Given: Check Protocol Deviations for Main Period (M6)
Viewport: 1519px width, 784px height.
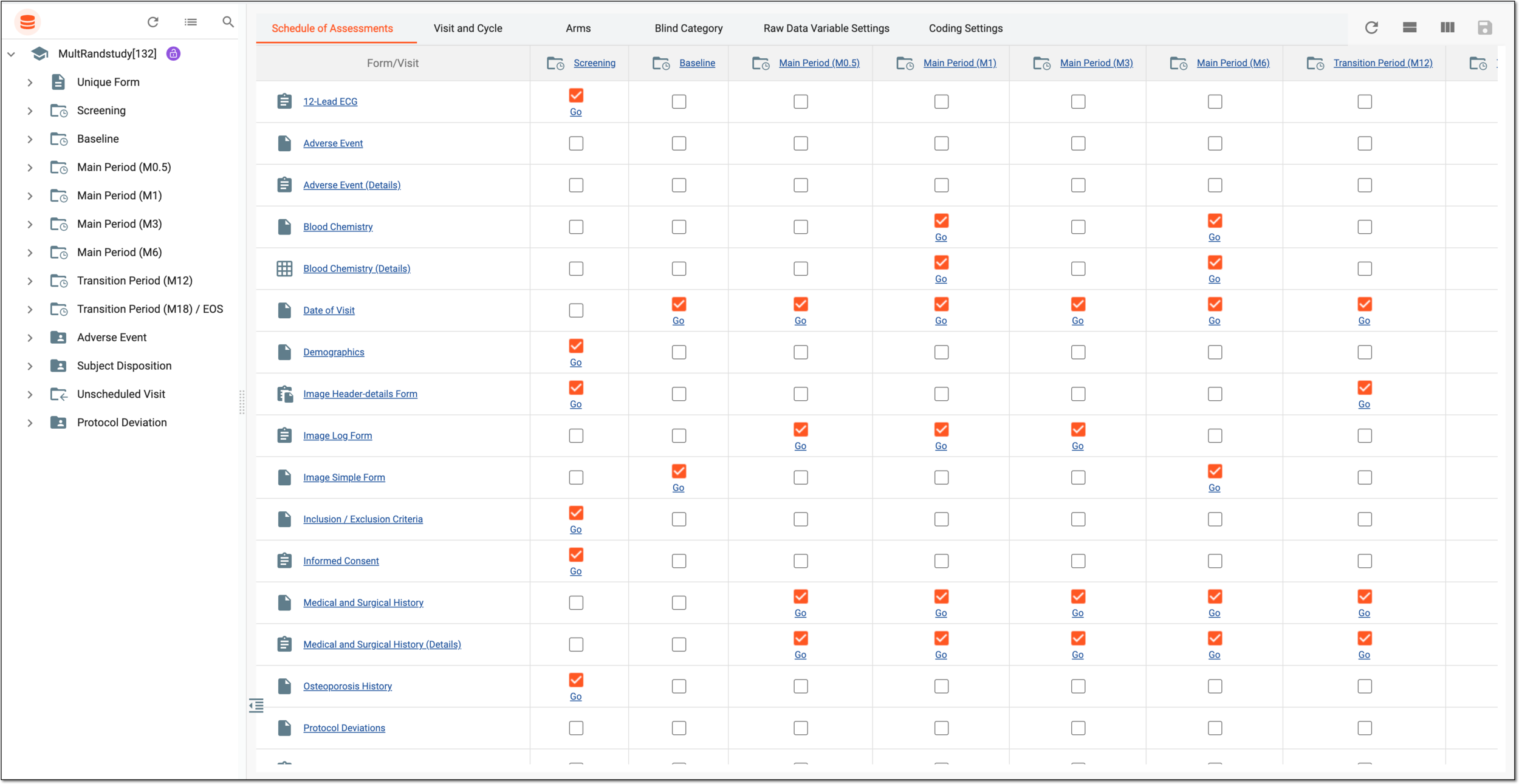Looking at the screenshot, I should pyautogui.click(x=1215, y=728).
